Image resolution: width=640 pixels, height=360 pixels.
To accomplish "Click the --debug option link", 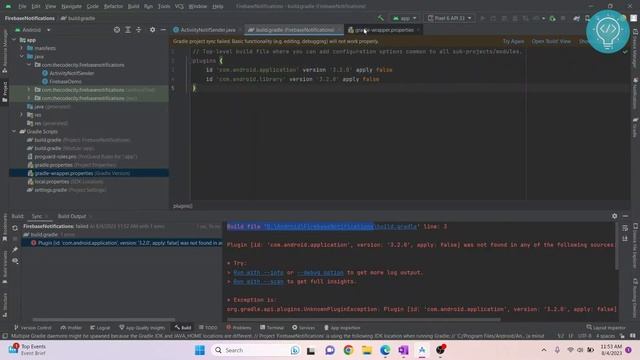I will click(320, 272).
